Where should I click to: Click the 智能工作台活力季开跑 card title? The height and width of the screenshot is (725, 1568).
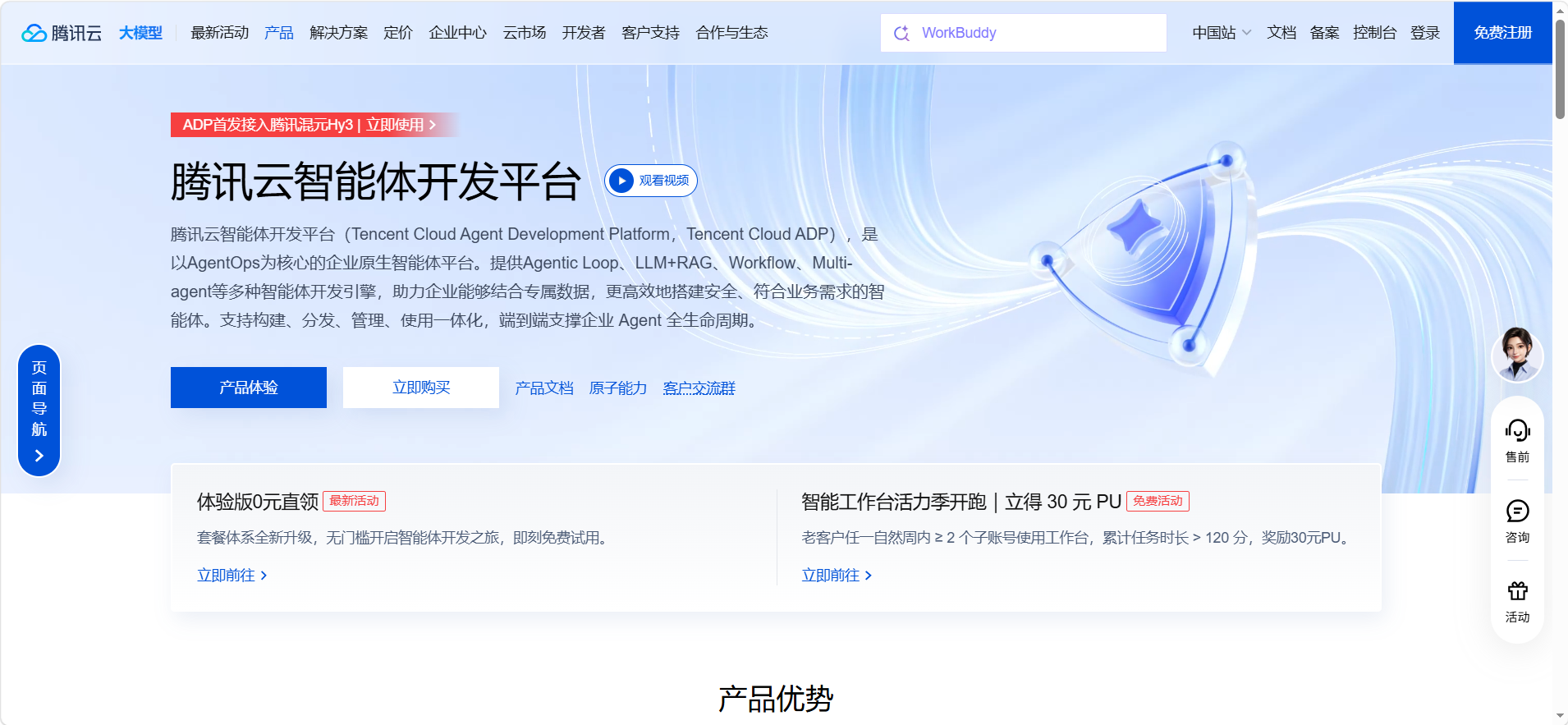[961, 502]
